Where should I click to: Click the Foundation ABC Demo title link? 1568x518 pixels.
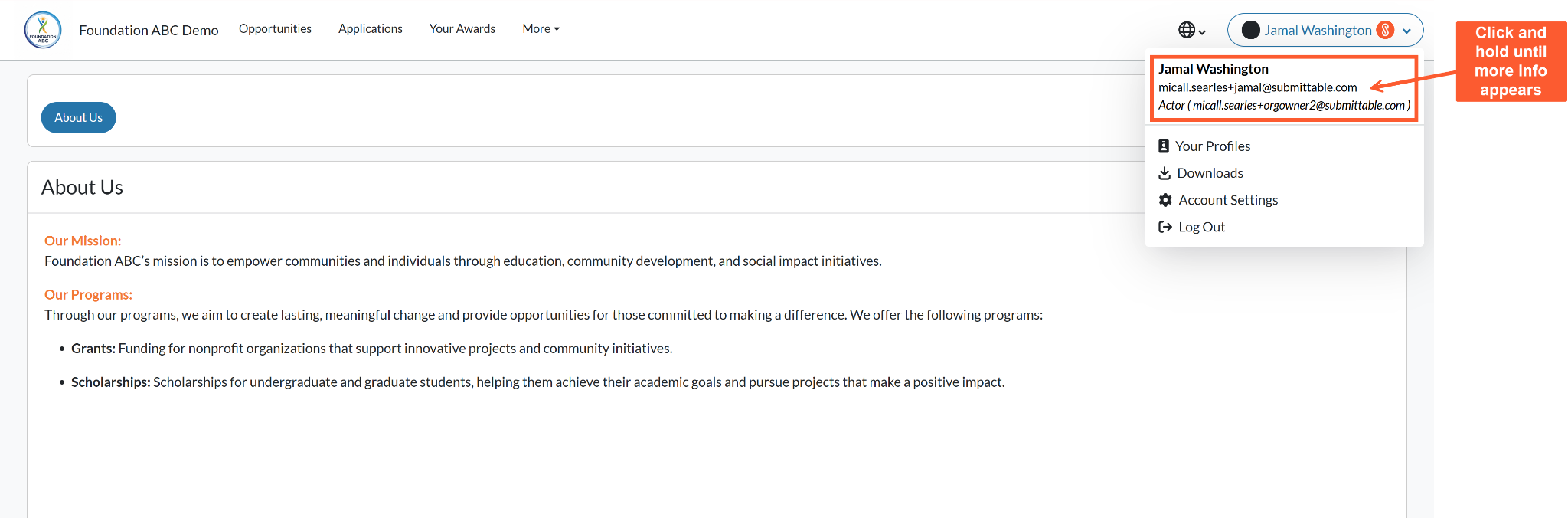click(149, 30)
